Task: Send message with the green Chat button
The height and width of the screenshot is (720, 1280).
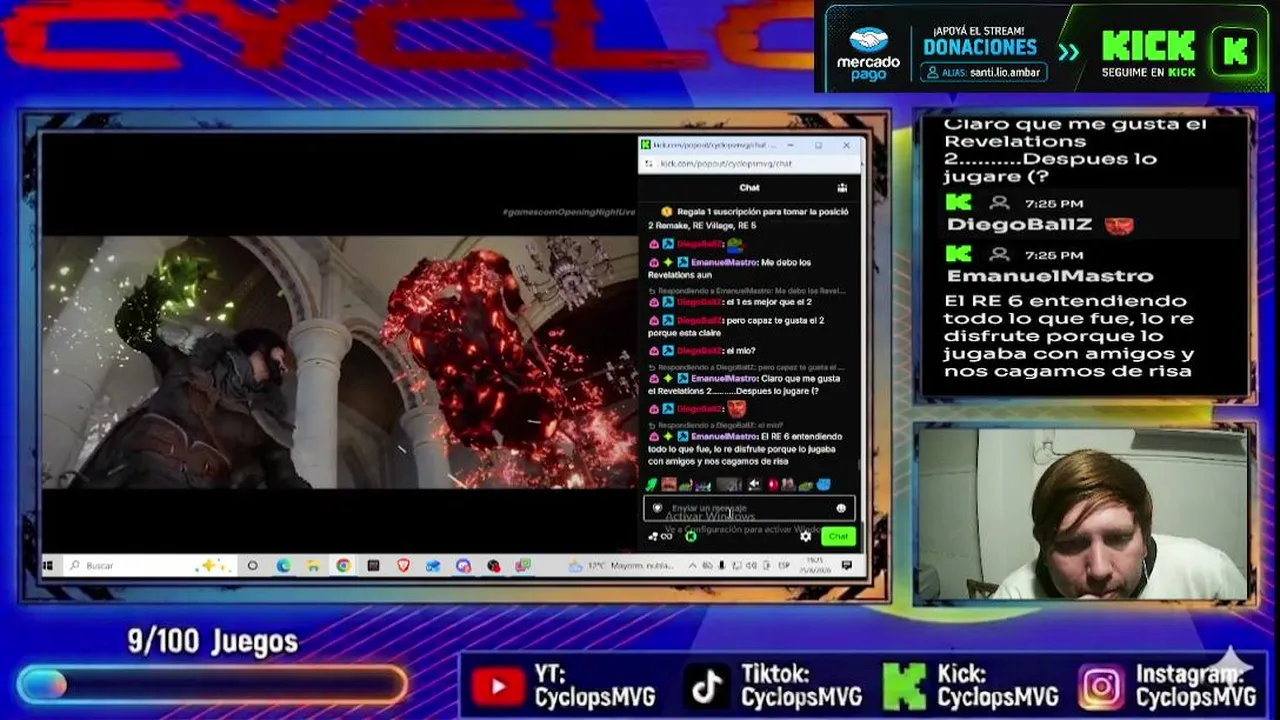Action: pos(838,537)
